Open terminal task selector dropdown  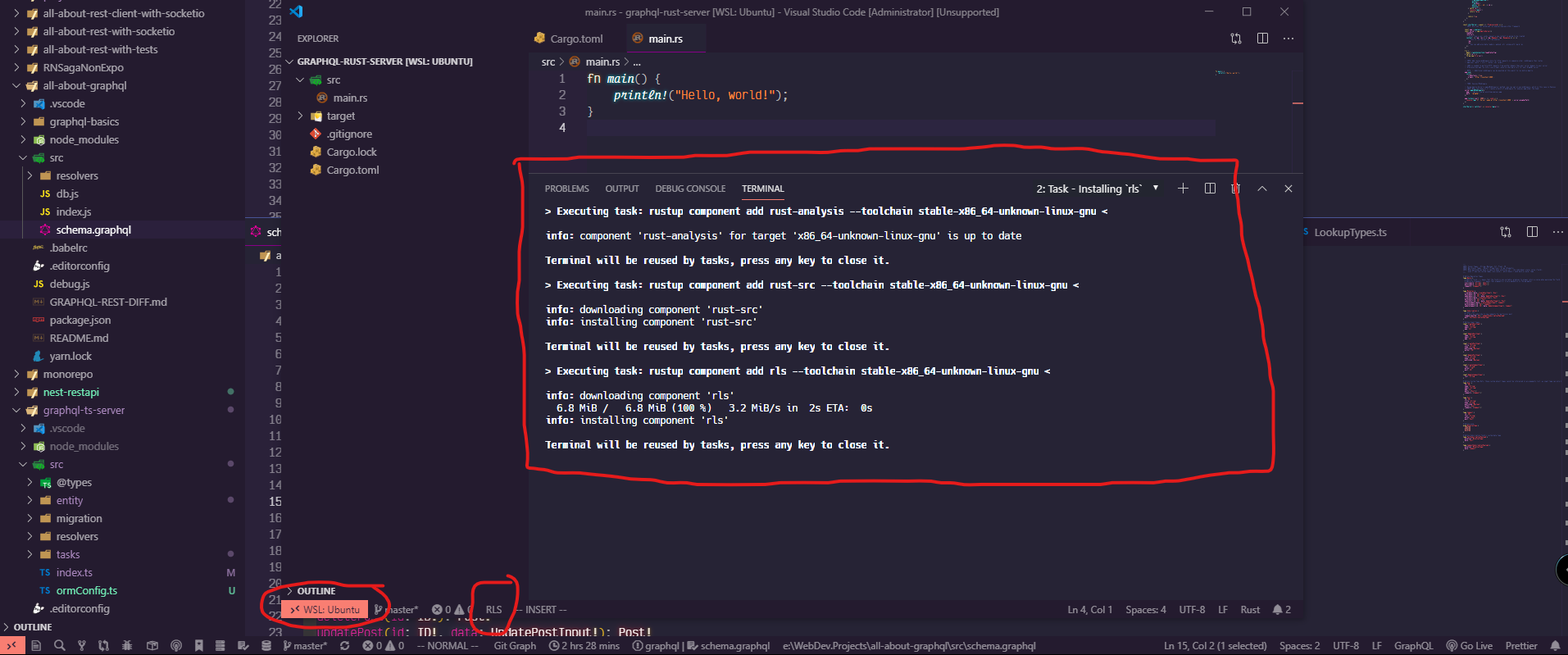[x=1098, y=189]
